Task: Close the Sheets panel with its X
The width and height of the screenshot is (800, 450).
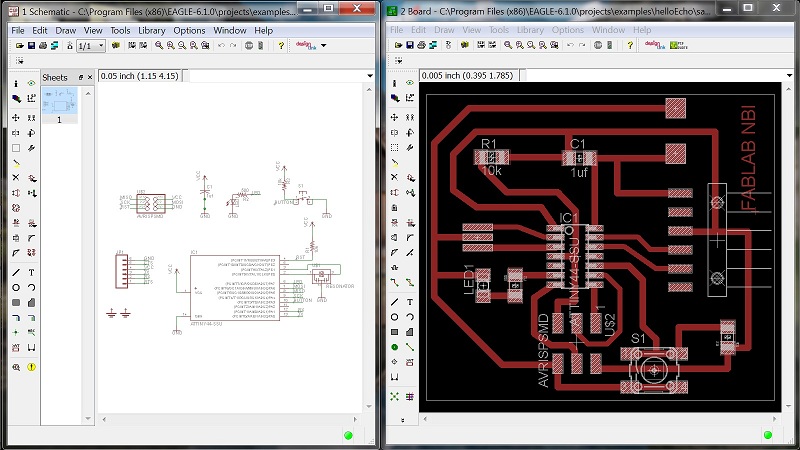Action: pyautogui.click(x=89, y=77)
